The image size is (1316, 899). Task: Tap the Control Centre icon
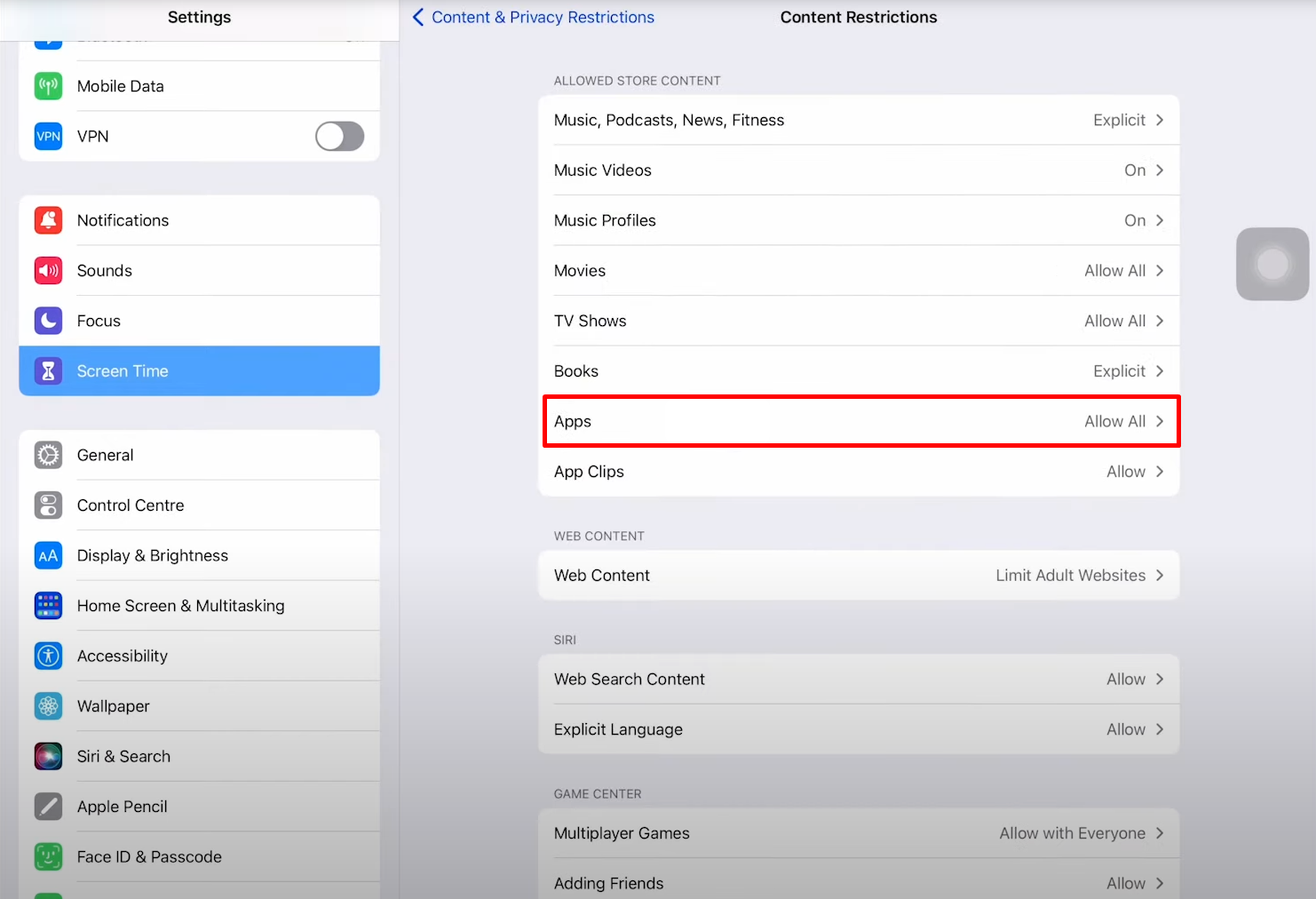[x=48, y=505]
